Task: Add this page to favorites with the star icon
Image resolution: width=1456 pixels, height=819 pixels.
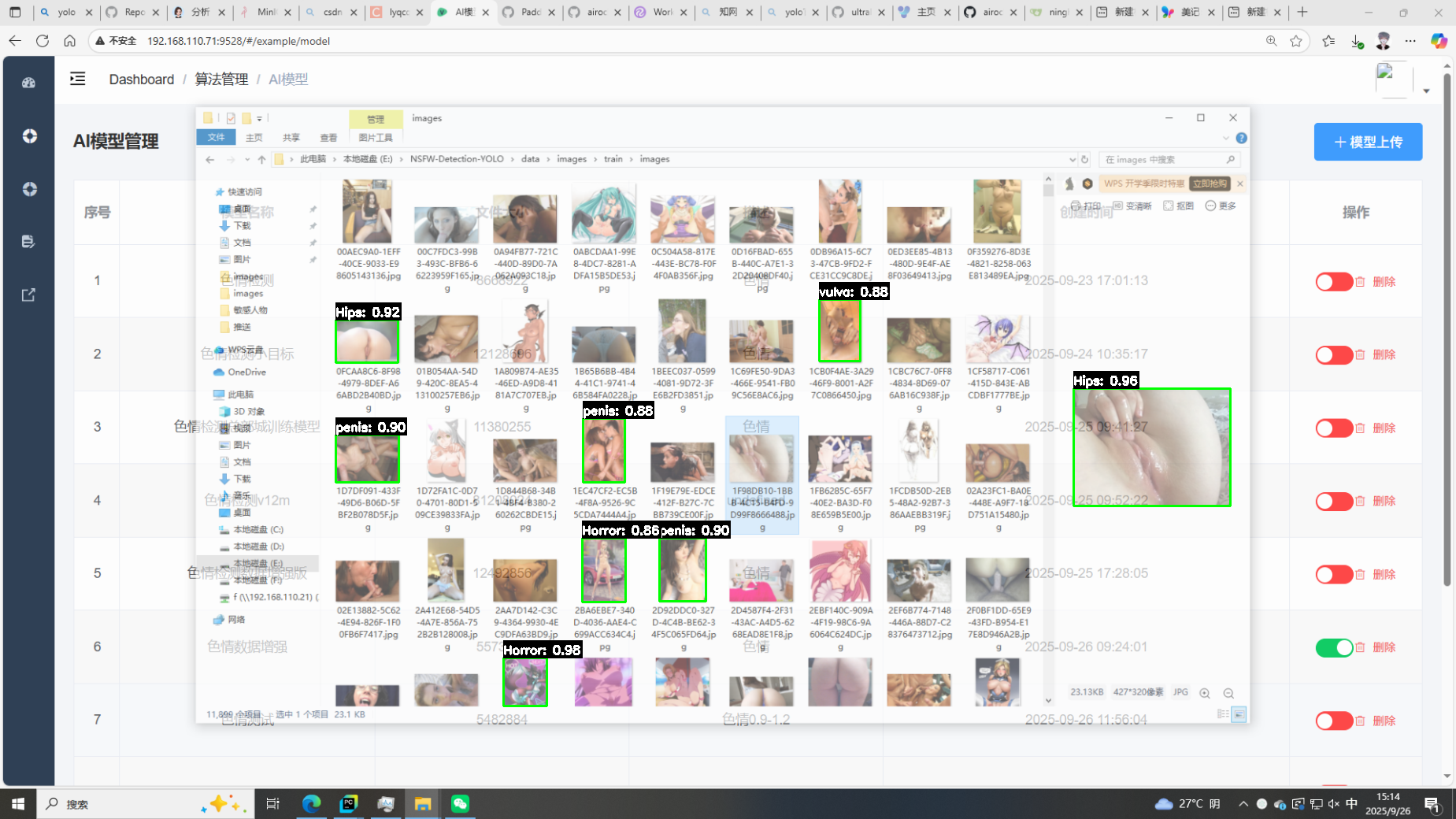Action: 1296,41
